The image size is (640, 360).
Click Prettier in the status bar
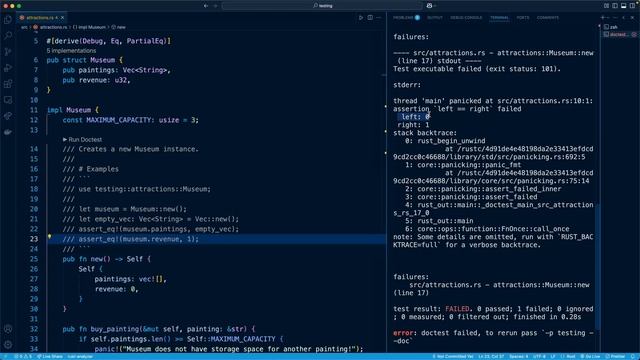click(616, 356)
